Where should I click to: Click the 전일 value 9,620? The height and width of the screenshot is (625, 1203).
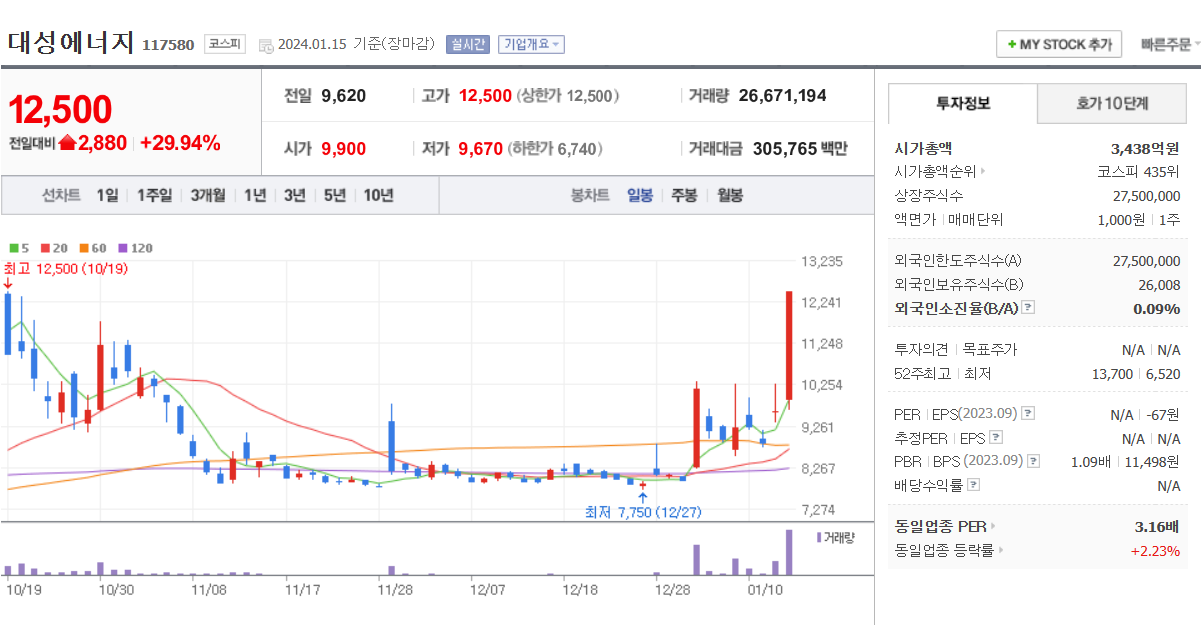tap(344, 96)
